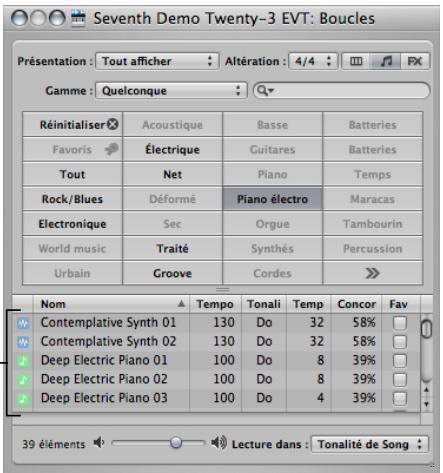Image resolution: width=443 pixels, height=473 pixels.
Task: Click the scrollbar up arrow
Action: click(426, 390)
